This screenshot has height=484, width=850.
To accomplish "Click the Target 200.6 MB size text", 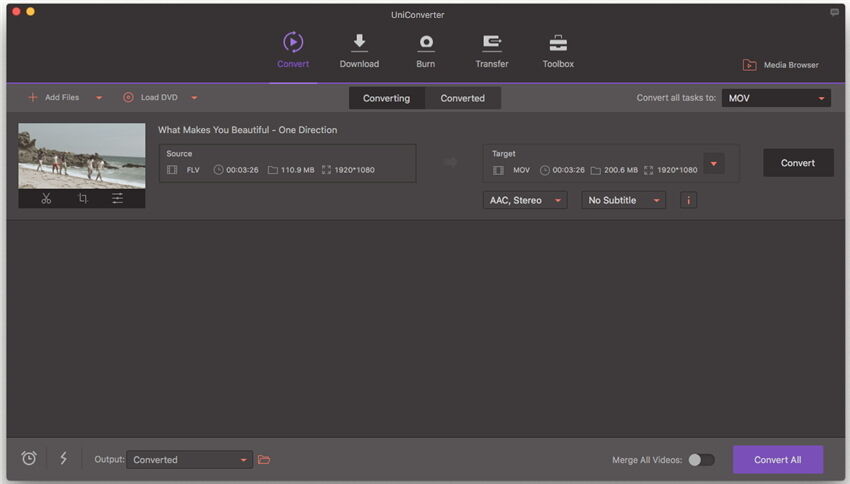I will click(621, 170).
